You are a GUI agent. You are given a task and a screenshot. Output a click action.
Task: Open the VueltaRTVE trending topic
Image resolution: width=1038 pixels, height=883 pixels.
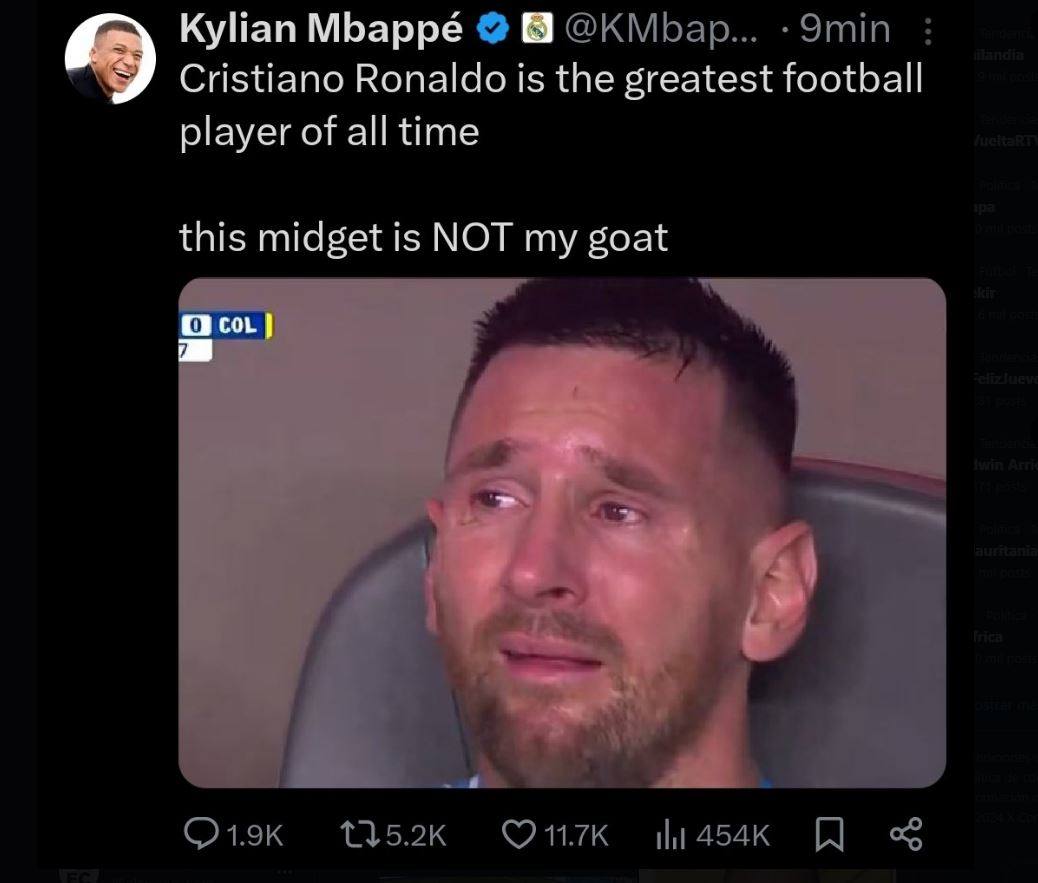[1005, 142]
